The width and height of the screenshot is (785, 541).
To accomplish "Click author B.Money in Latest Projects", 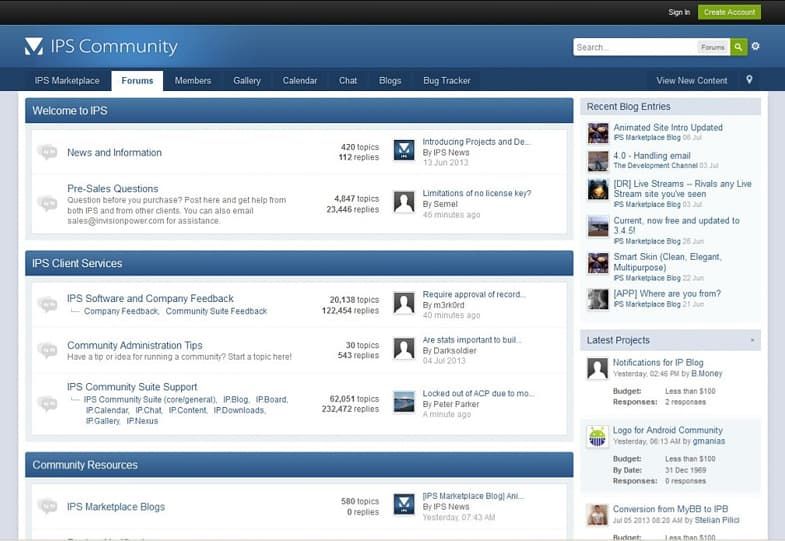I will (707, 374).
